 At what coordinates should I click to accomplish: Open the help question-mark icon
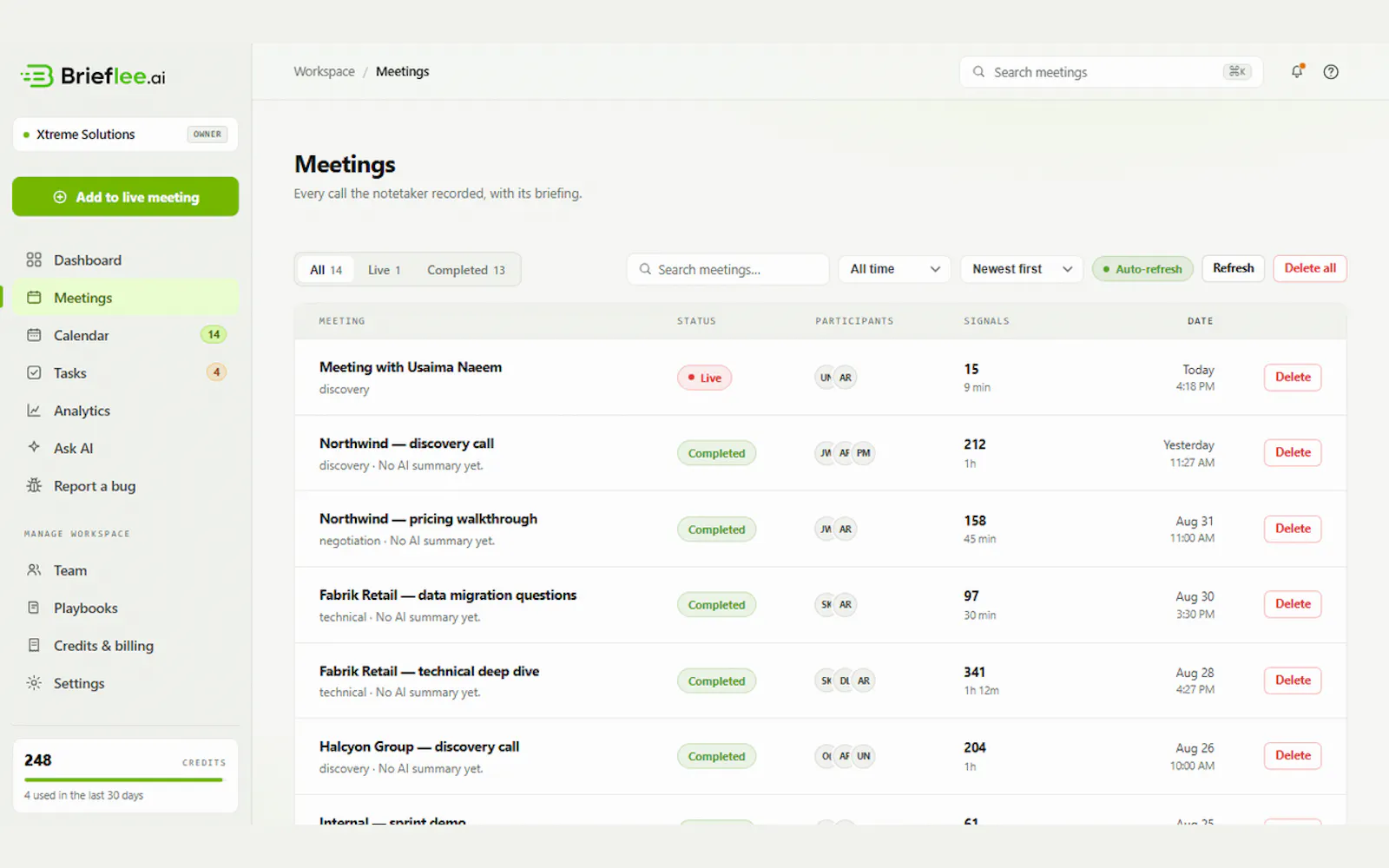pos(1331,72)
